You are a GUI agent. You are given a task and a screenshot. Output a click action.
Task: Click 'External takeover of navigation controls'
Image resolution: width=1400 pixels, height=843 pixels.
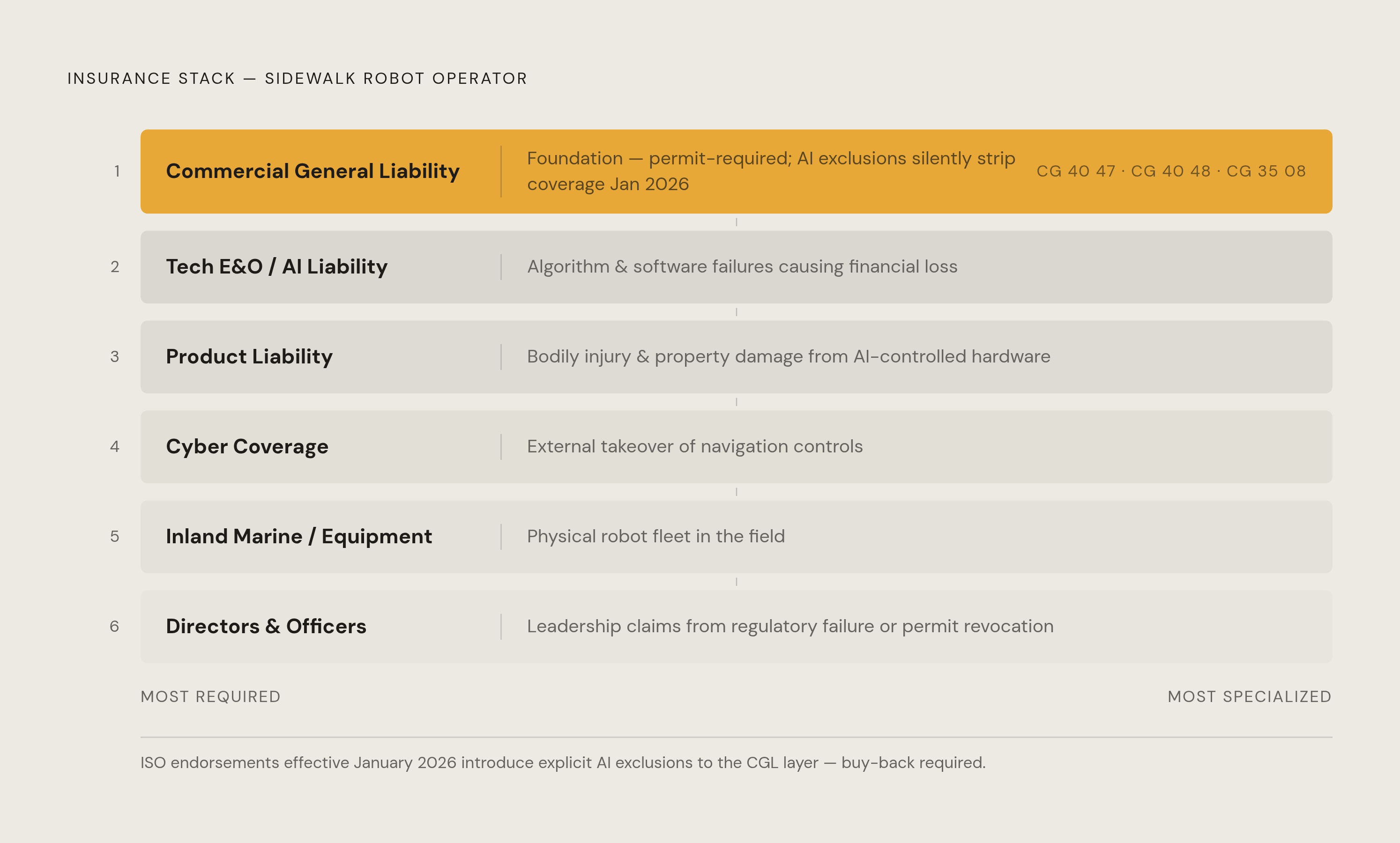coord(695,446)
